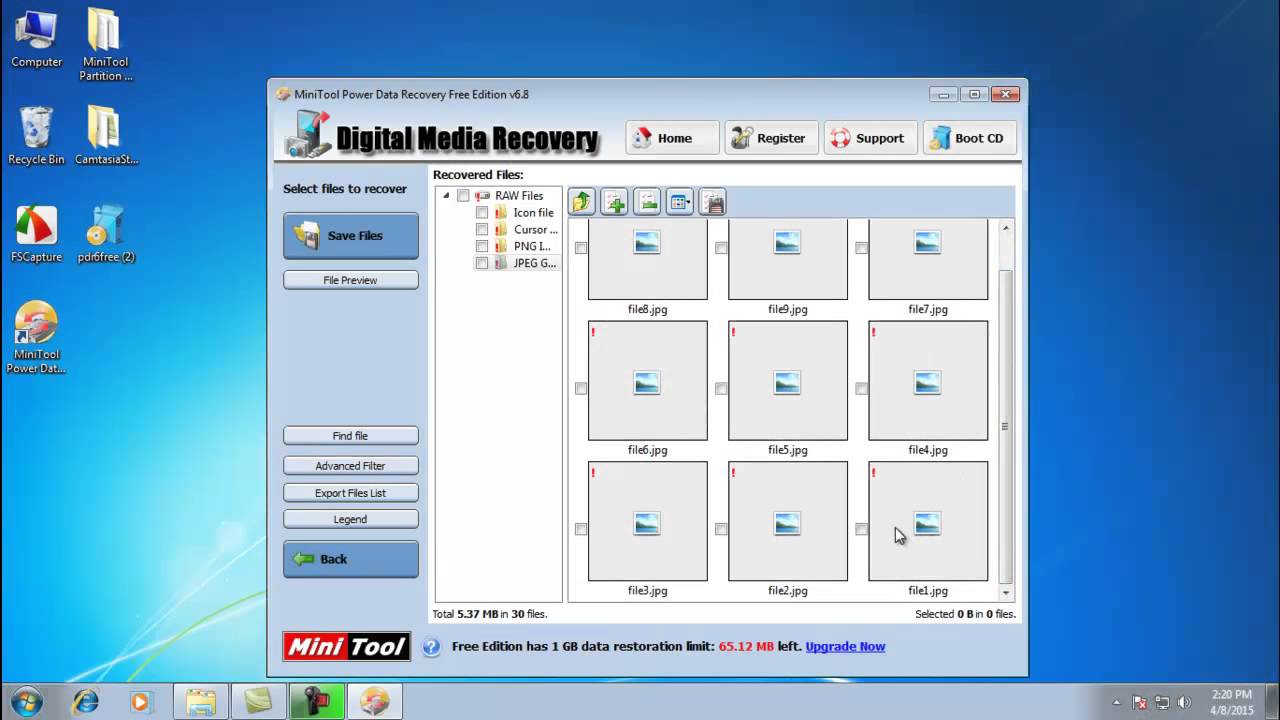The image size is (1280, 720).
Task: Check the box next to file8.jpg
Action: coord(581,248)
